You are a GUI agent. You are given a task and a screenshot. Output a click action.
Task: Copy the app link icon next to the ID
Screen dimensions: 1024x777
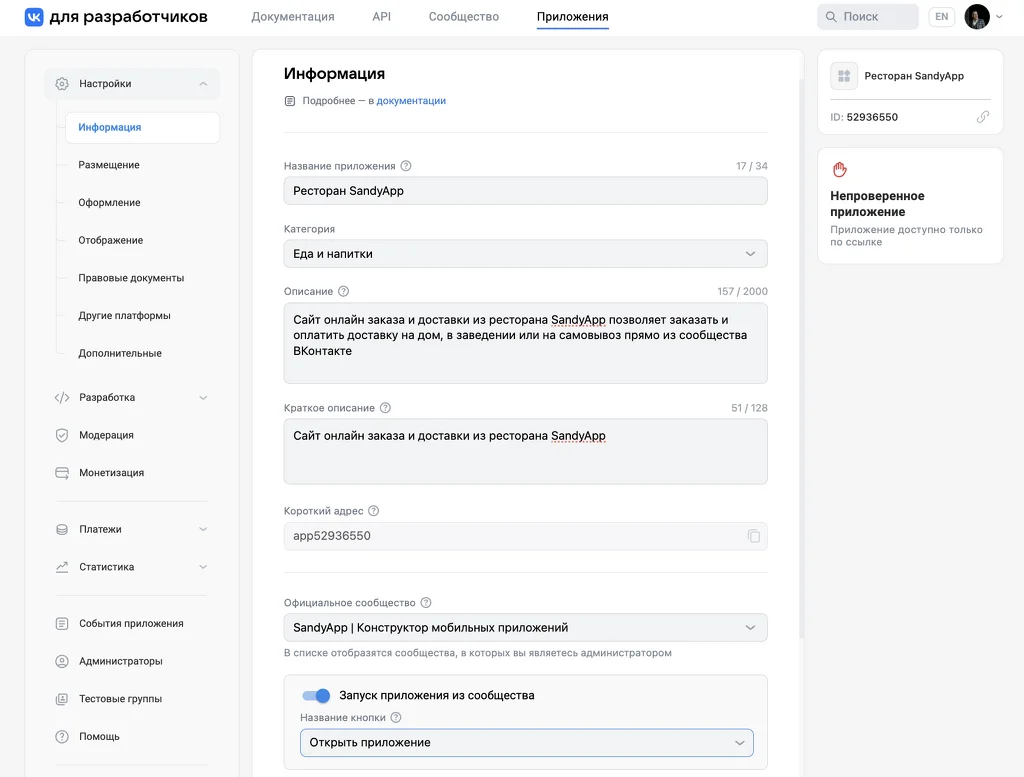click(x=983, y=117)
